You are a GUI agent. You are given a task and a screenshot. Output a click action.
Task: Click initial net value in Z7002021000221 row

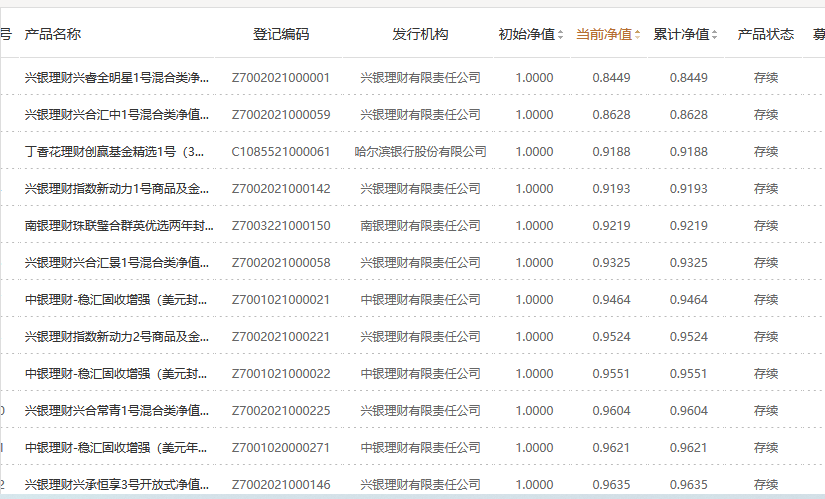(x=535, y=336)
